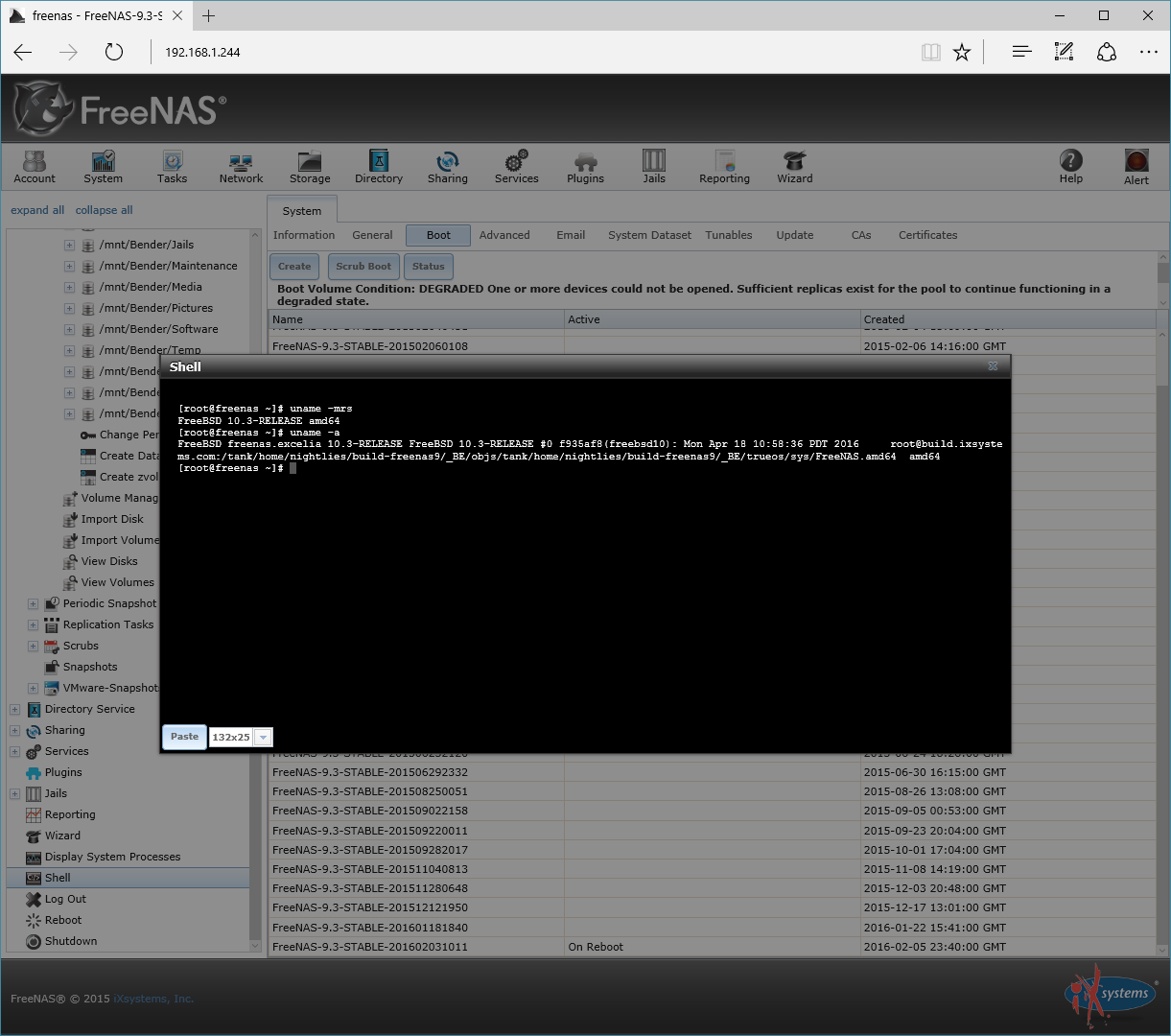
Task: Expand the /mnt/Bender/Software tree node
Action: pyautogui.click(x=69, y=329)
